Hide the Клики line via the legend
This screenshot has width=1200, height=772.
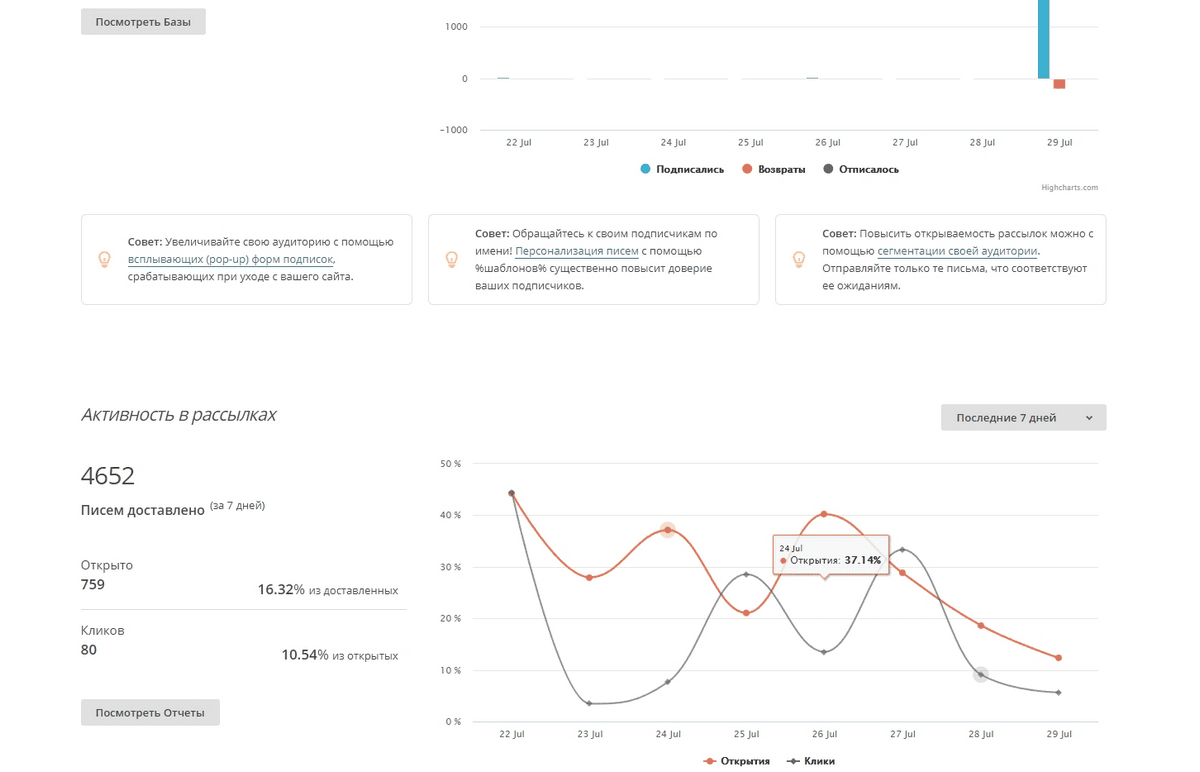point(811,761)
